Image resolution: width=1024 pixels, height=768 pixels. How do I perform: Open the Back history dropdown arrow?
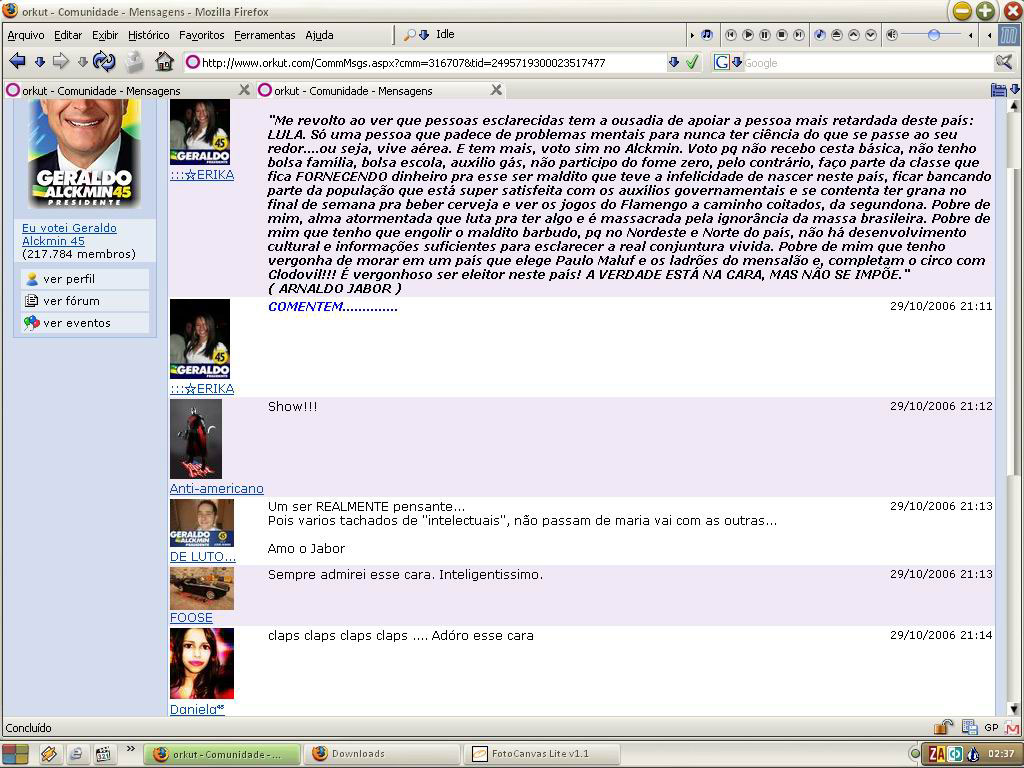click(x=40, y=62)
